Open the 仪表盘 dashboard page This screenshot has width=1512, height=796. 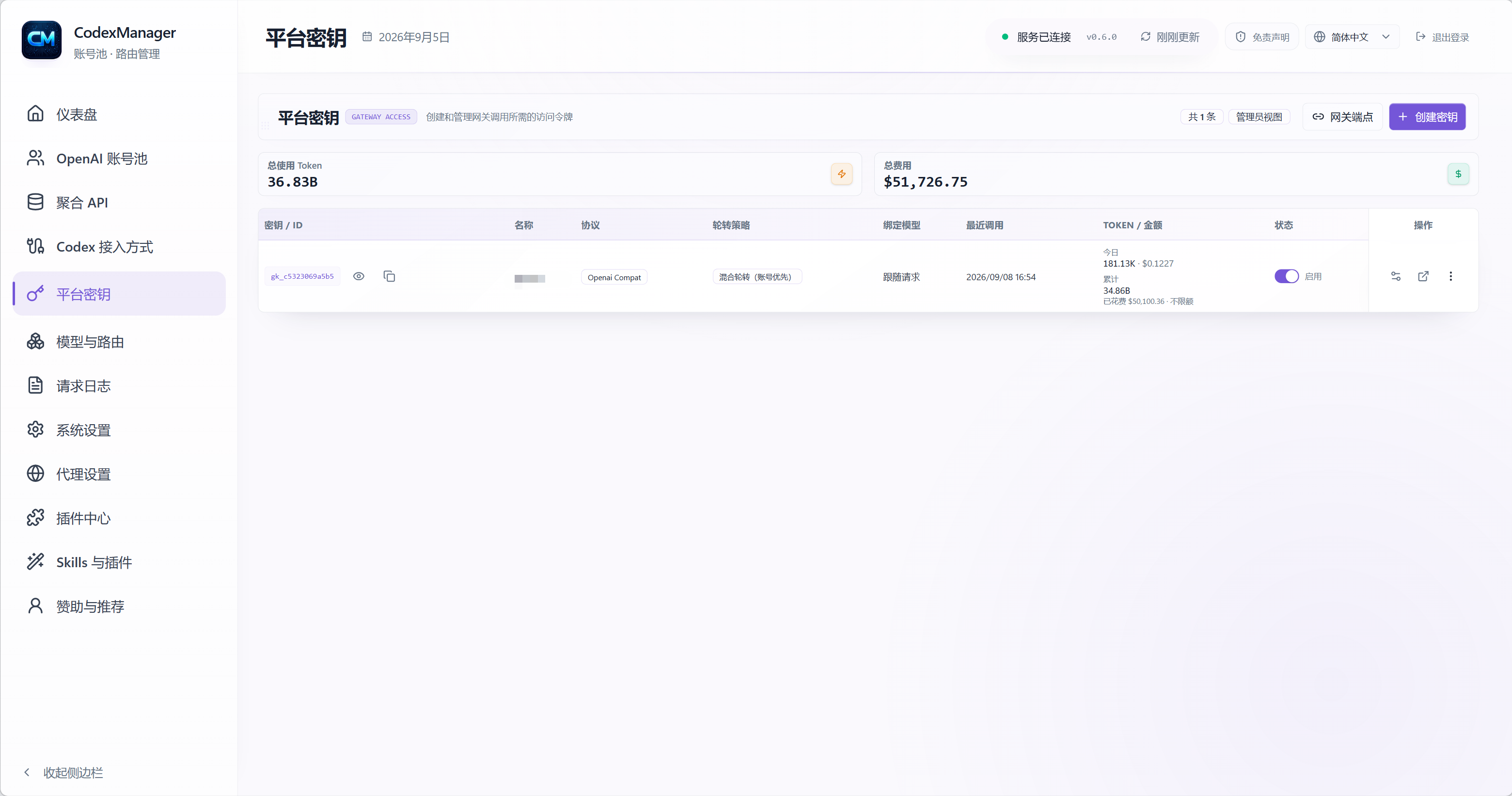[x=119, y=114]
